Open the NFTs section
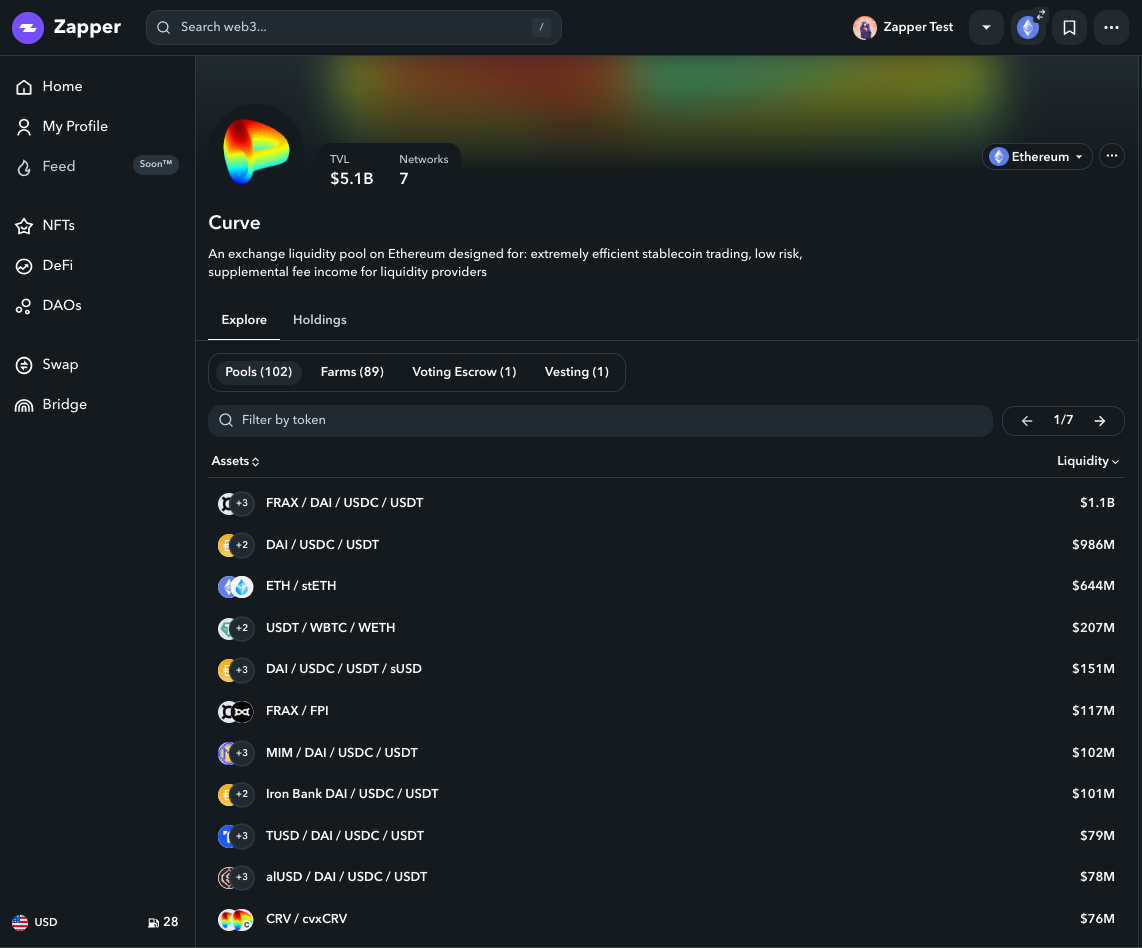Screen dimensions: 1142x948 click(45, 226)
